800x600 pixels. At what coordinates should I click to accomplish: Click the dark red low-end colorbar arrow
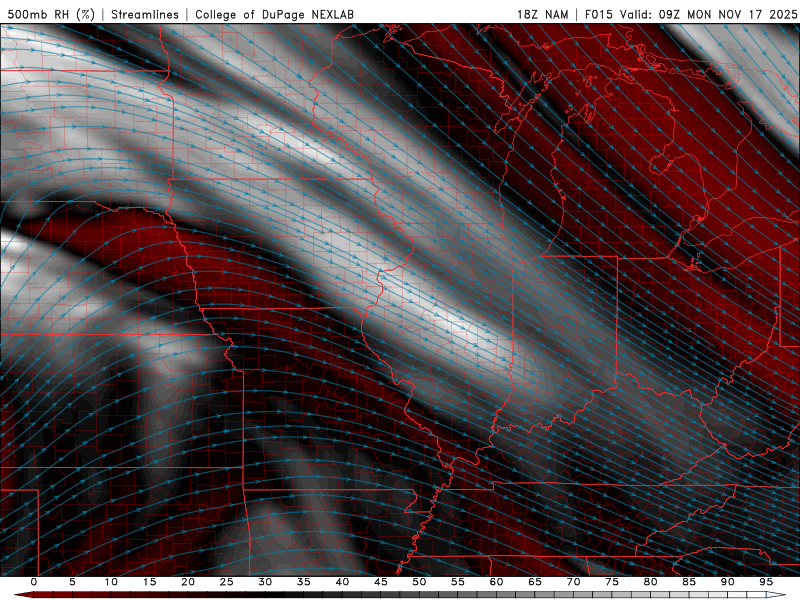[x=23, y=595]
